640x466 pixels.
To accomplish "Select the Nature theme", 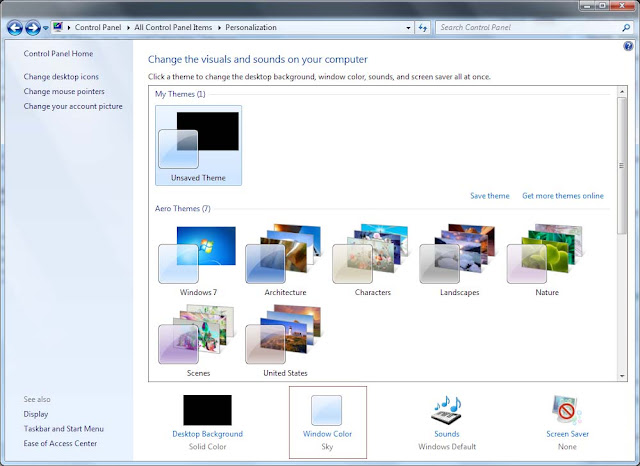I will [x=547, y=260].
